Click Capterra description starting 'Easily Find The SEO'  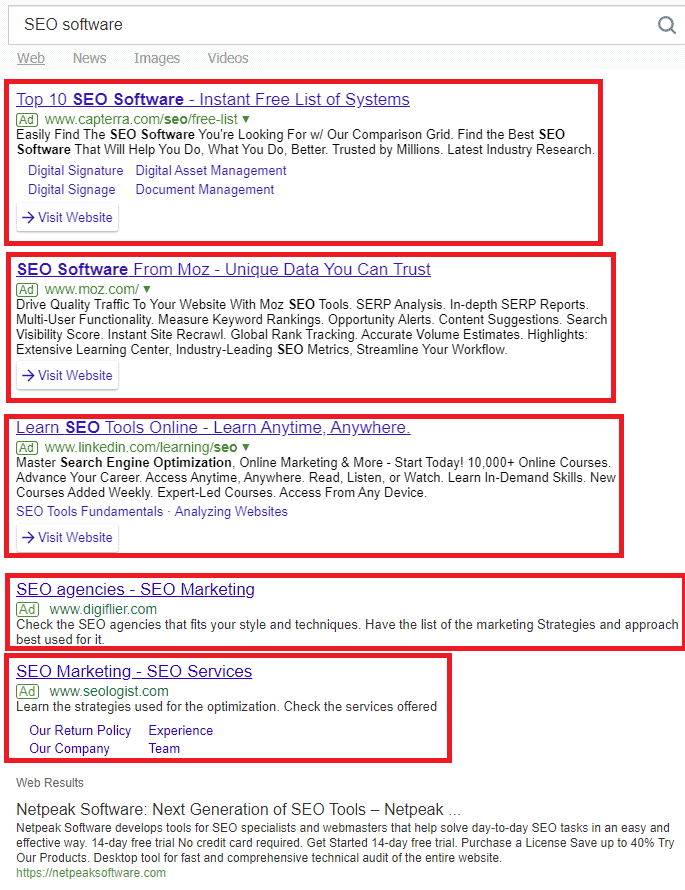click(x=305, y=142)
